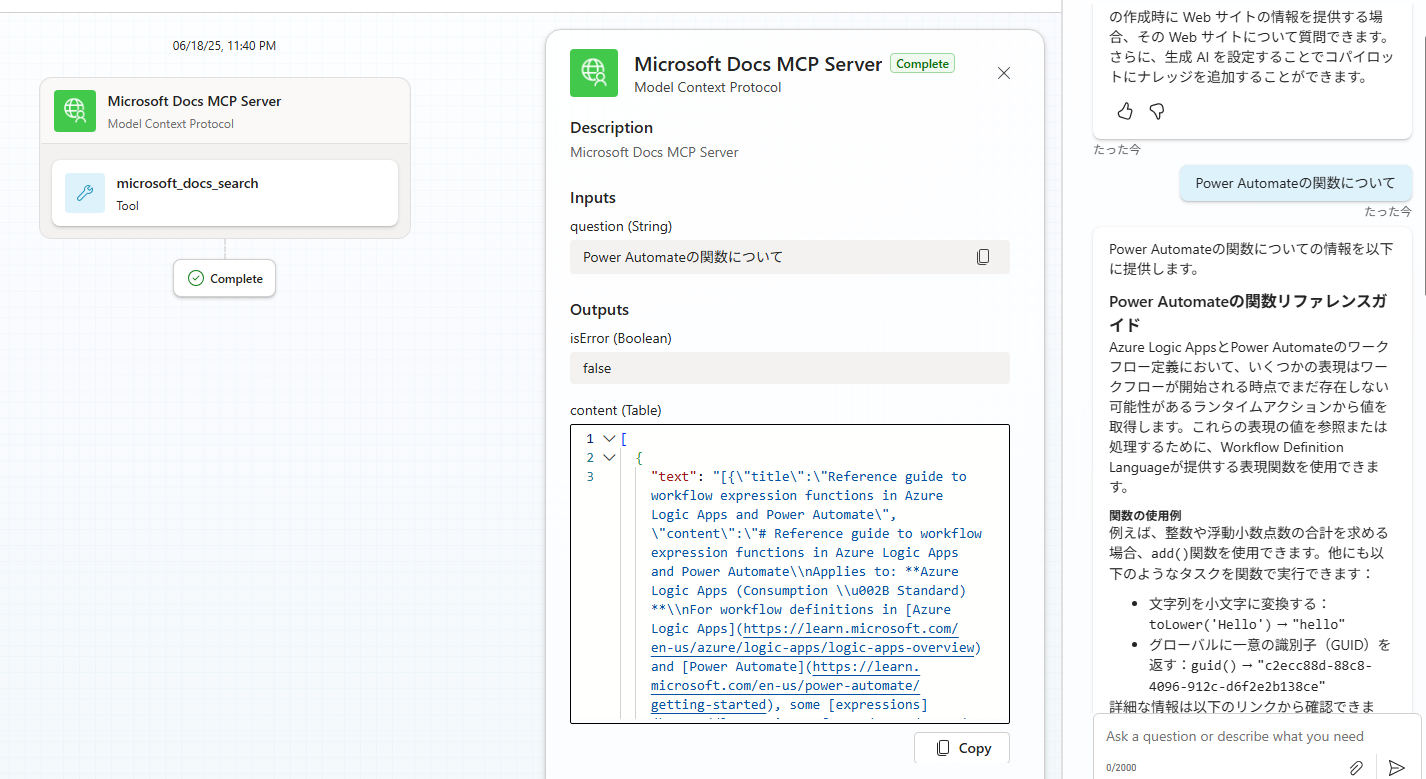This screenshot has height=779, width=1426.
Task: Click the isError false output field
Action: pos(789,368)
